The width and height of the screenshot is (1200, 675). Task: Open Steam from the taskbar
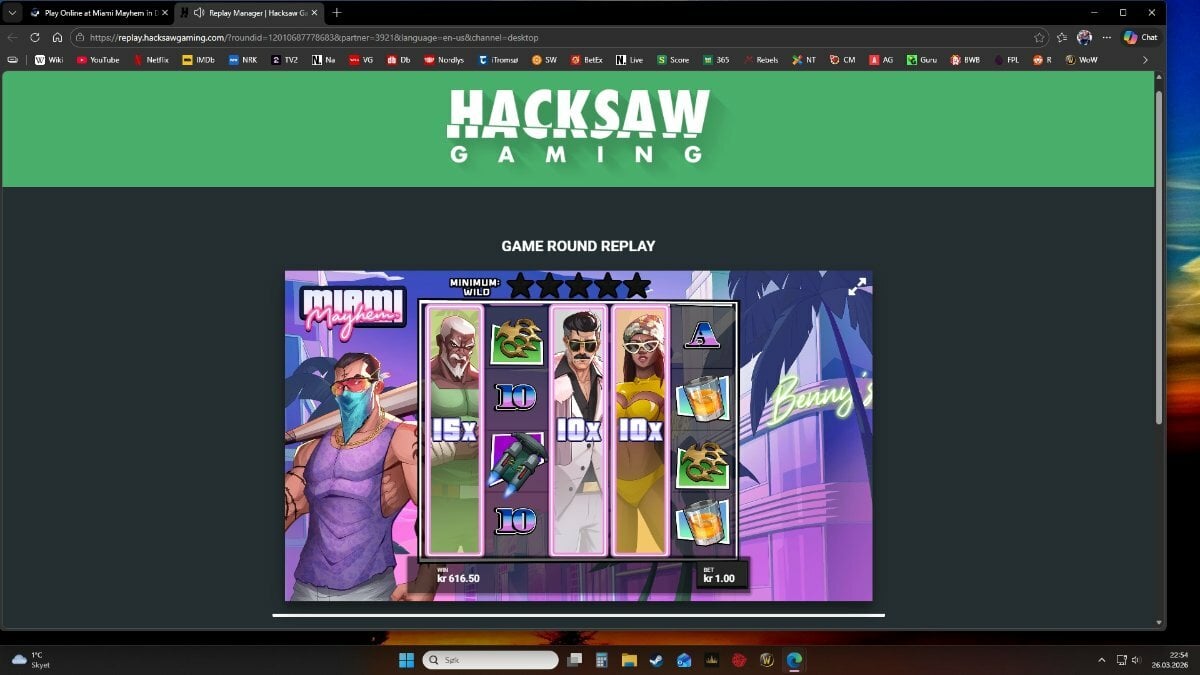pos(656,660)
